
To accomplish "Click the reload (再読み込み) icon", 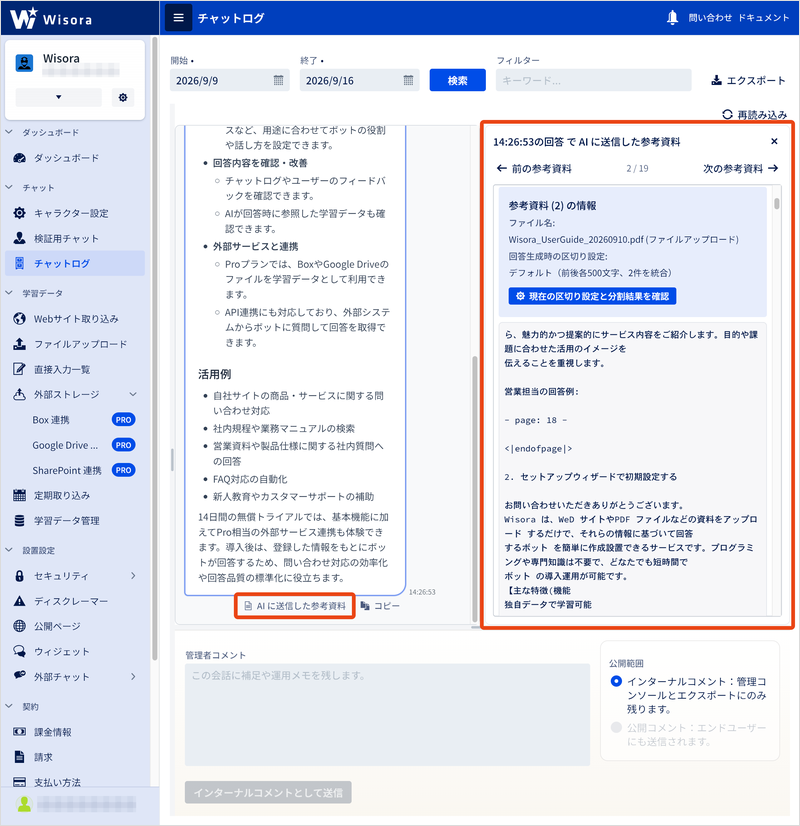I will [727, 114].
